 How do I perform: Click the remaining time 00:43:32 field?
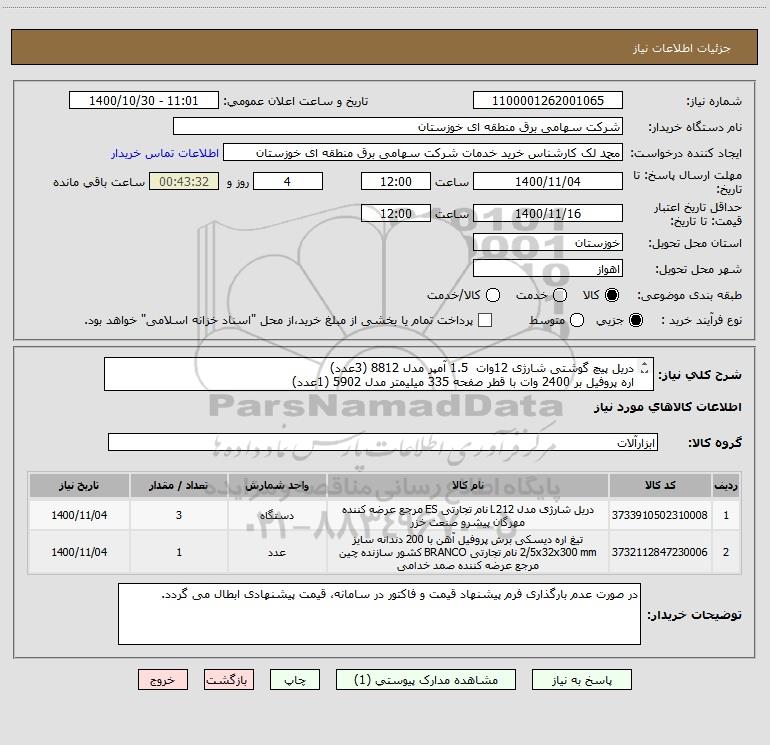pyautogui.click(x=184, y=181)
